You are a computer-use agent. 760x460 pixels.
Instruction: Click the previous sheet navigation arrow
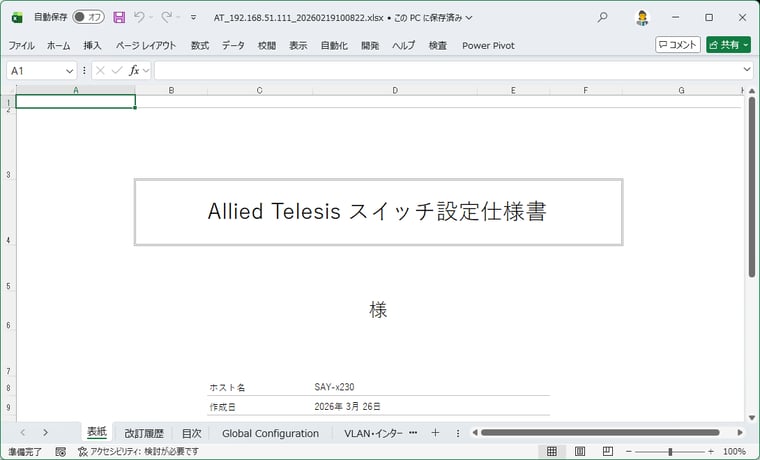tap(23, 432)
